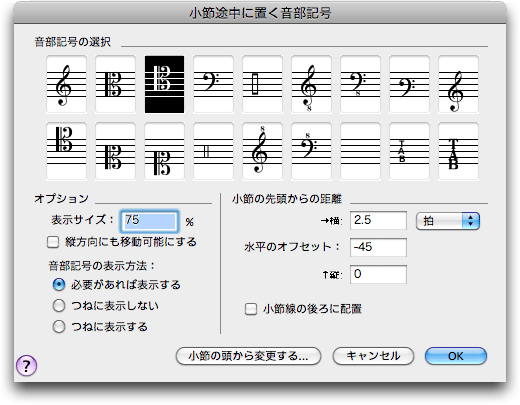The height and width of the screenshot is (405, 520).
Task: Choose bass clef with 8 above
Action: [x=311, y=151]
